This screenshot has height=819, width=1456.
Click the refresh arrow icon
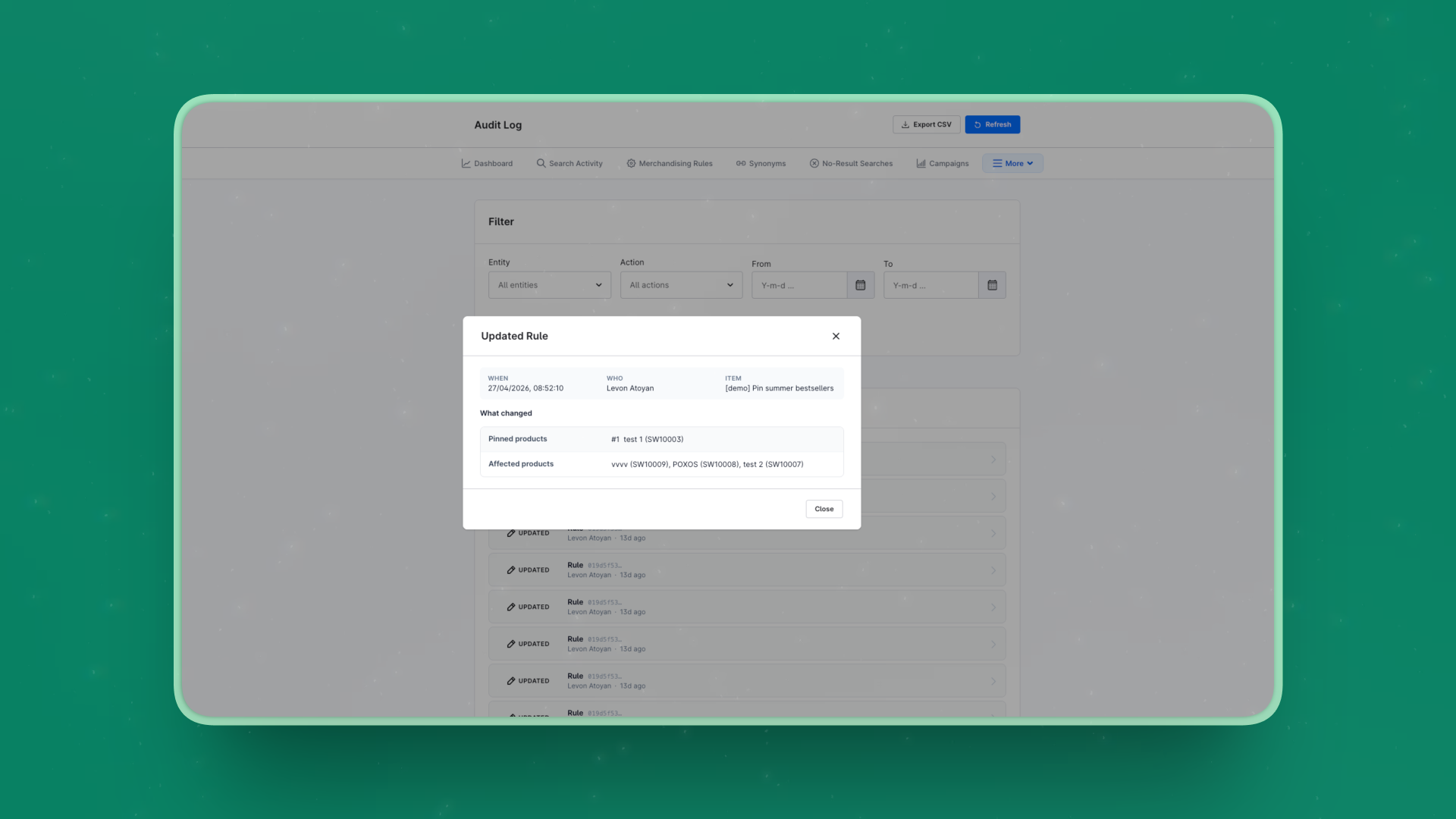tap(977, 124)
